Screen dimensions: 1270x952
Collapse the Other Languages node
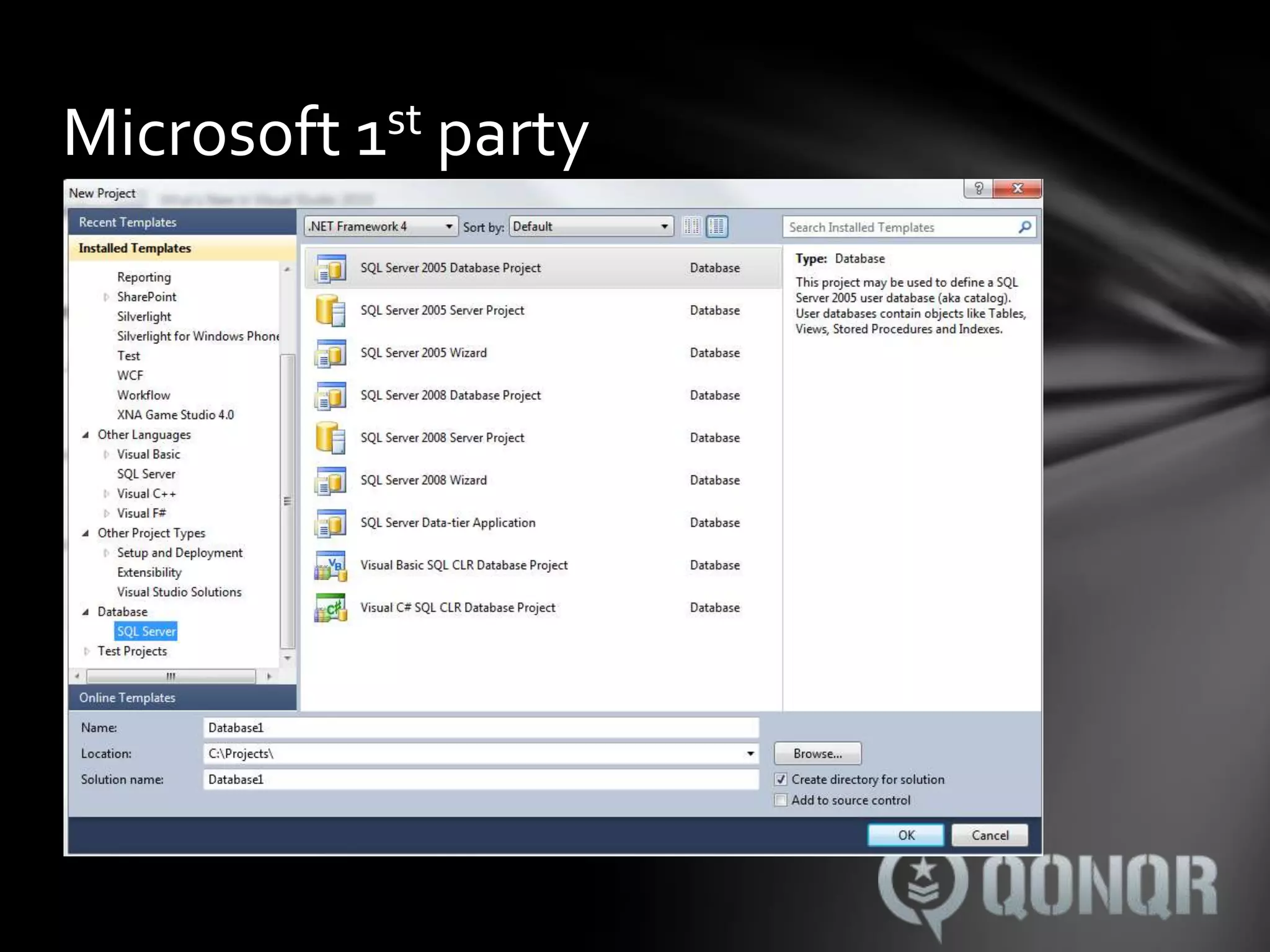(x=86, y=435)
